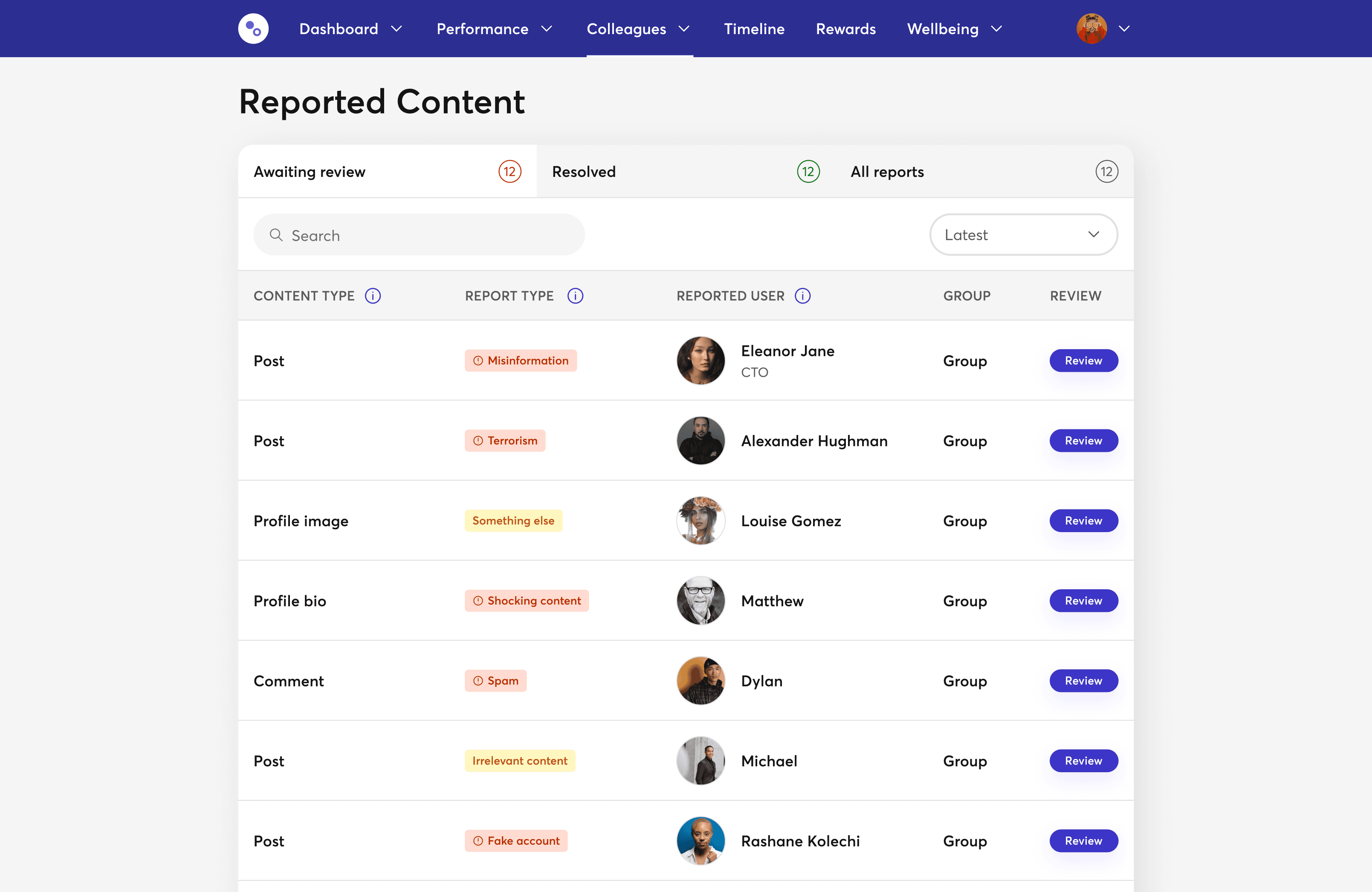Click the Misinformation report tag
Screen dimensions: 1372x892
click(x=521, y=360)
